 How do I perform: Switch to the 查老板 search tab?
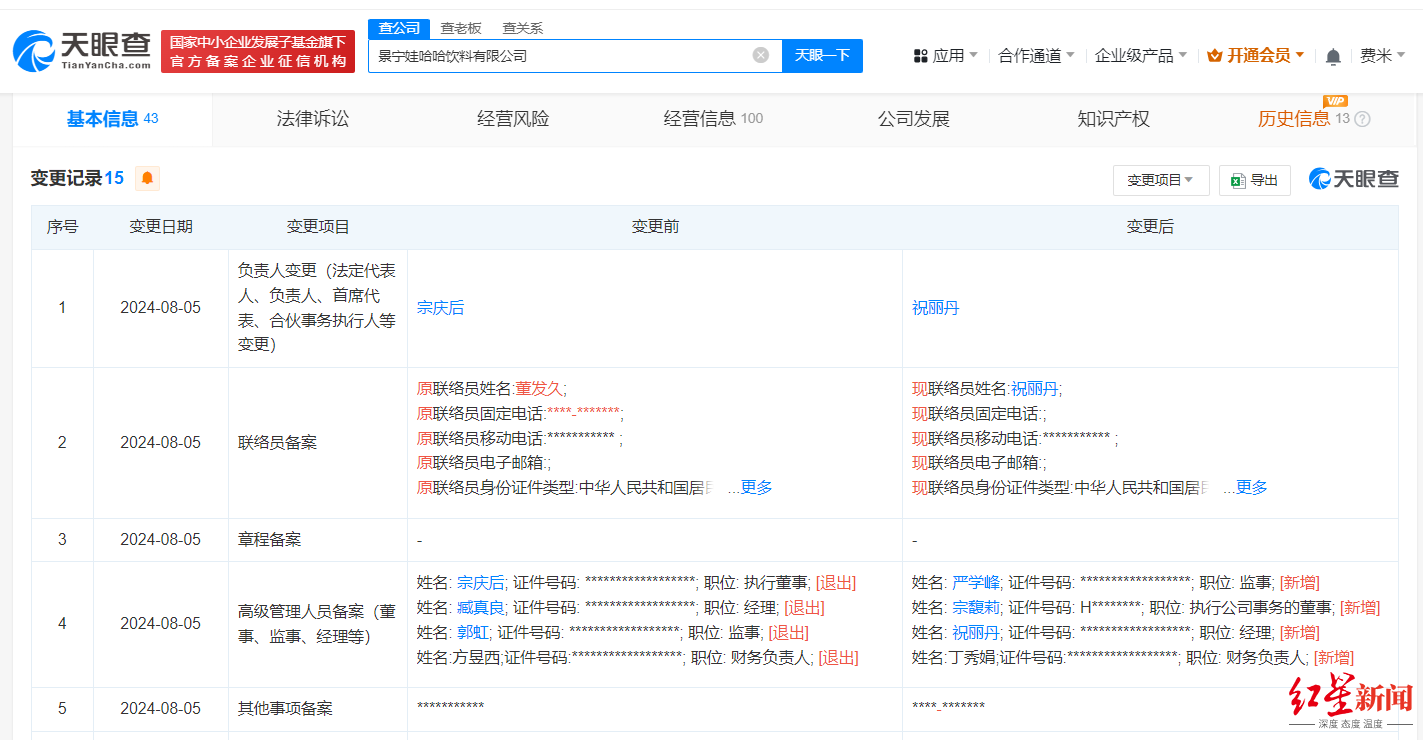pyautogui.click(x=461, y=28)
